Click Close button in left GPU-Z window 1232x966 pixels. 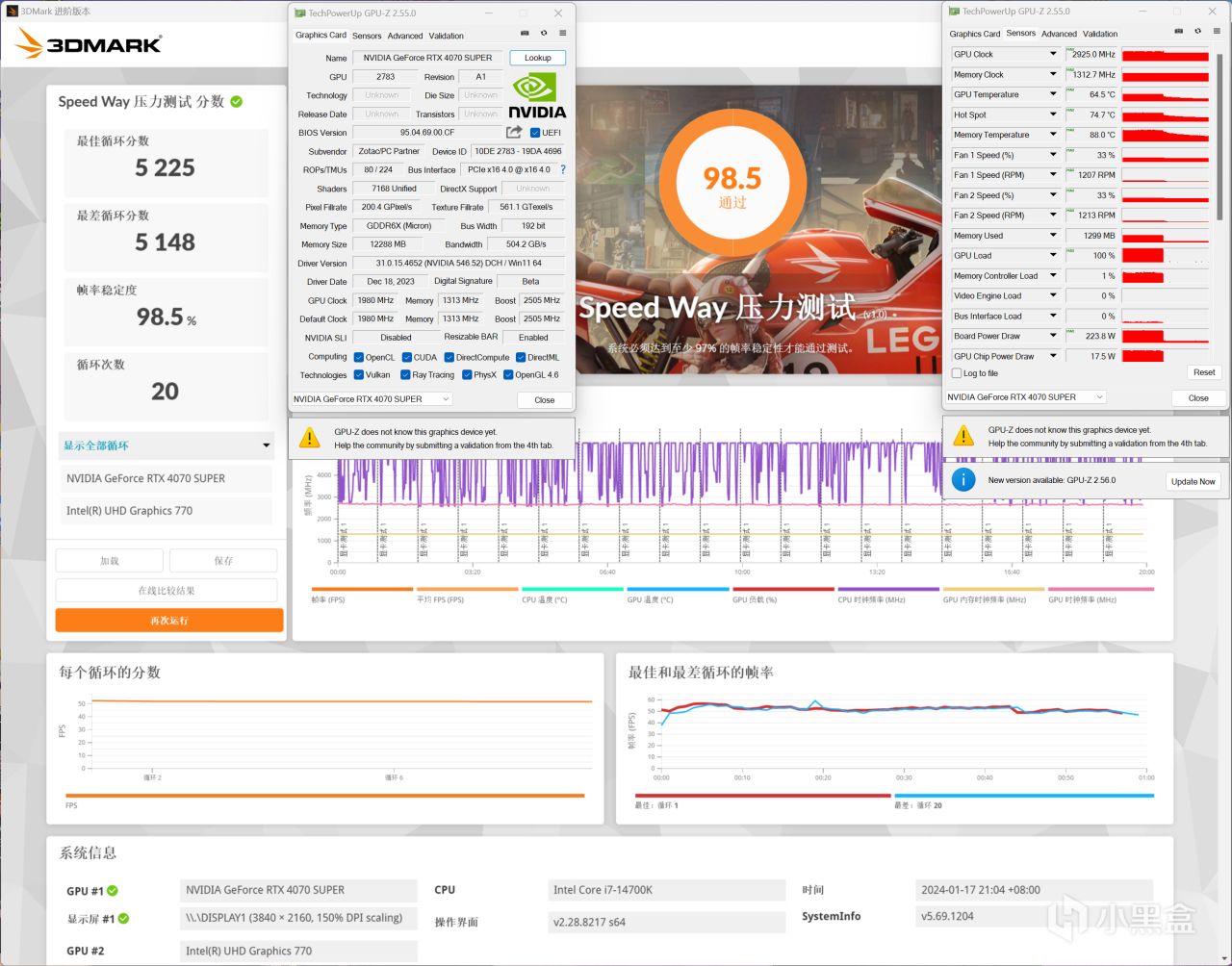(545, 400)
